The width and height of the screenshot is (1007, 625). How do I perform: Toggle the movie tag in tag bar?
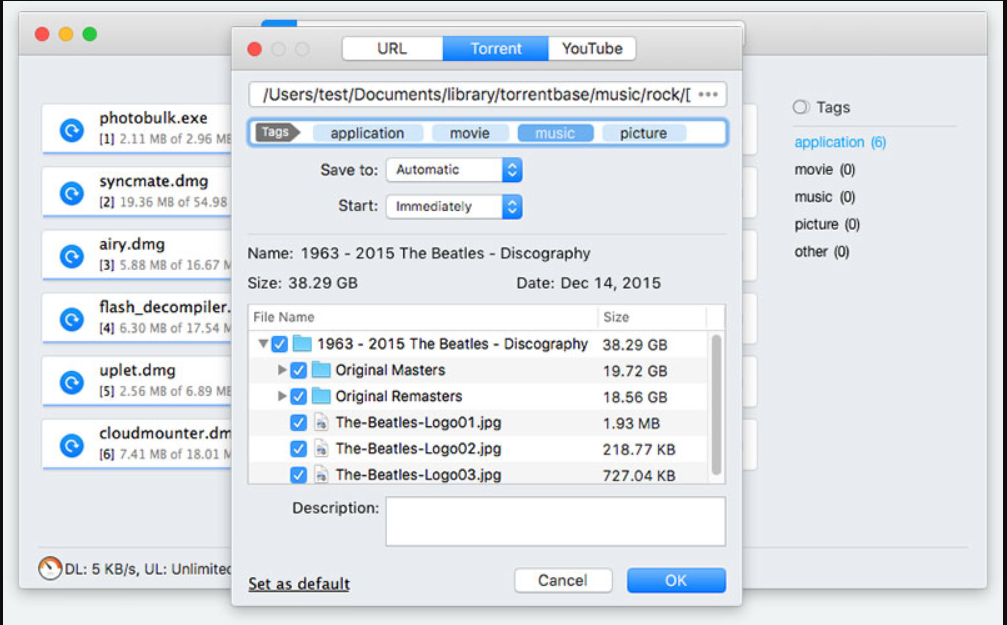pyautogui.click(x=469, y=133)
